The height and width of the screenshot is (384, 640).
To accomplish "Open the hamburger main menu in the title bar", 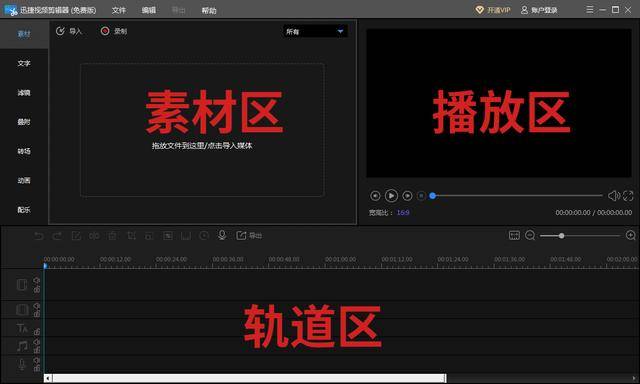I will [589, 9].
